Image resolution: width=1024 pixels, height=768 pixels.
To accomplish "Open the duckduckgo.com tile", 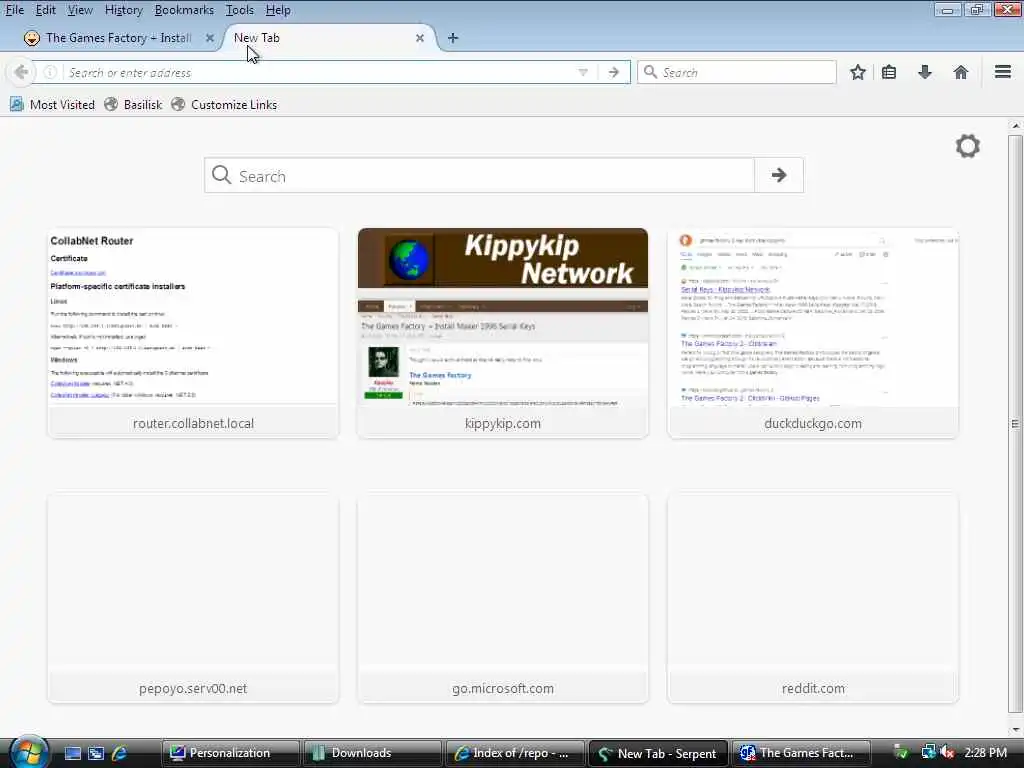I will pos(813,333).
